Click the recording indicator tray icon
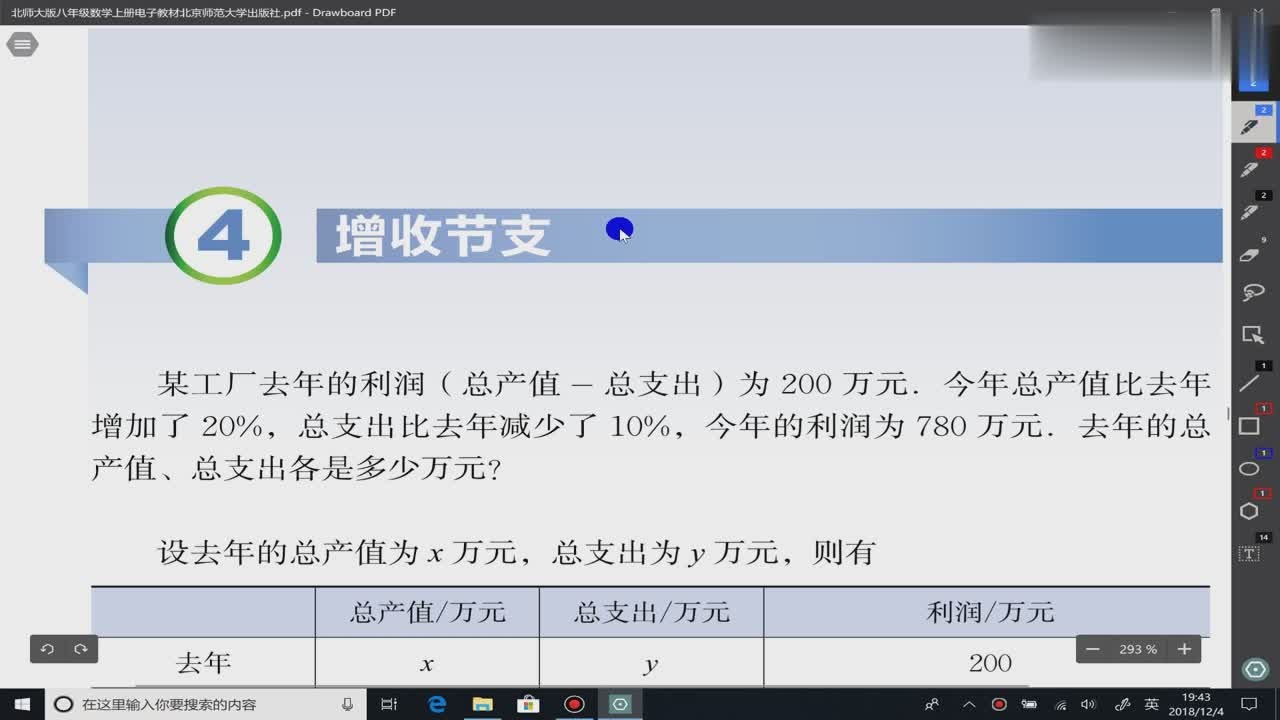 (998, 704)
